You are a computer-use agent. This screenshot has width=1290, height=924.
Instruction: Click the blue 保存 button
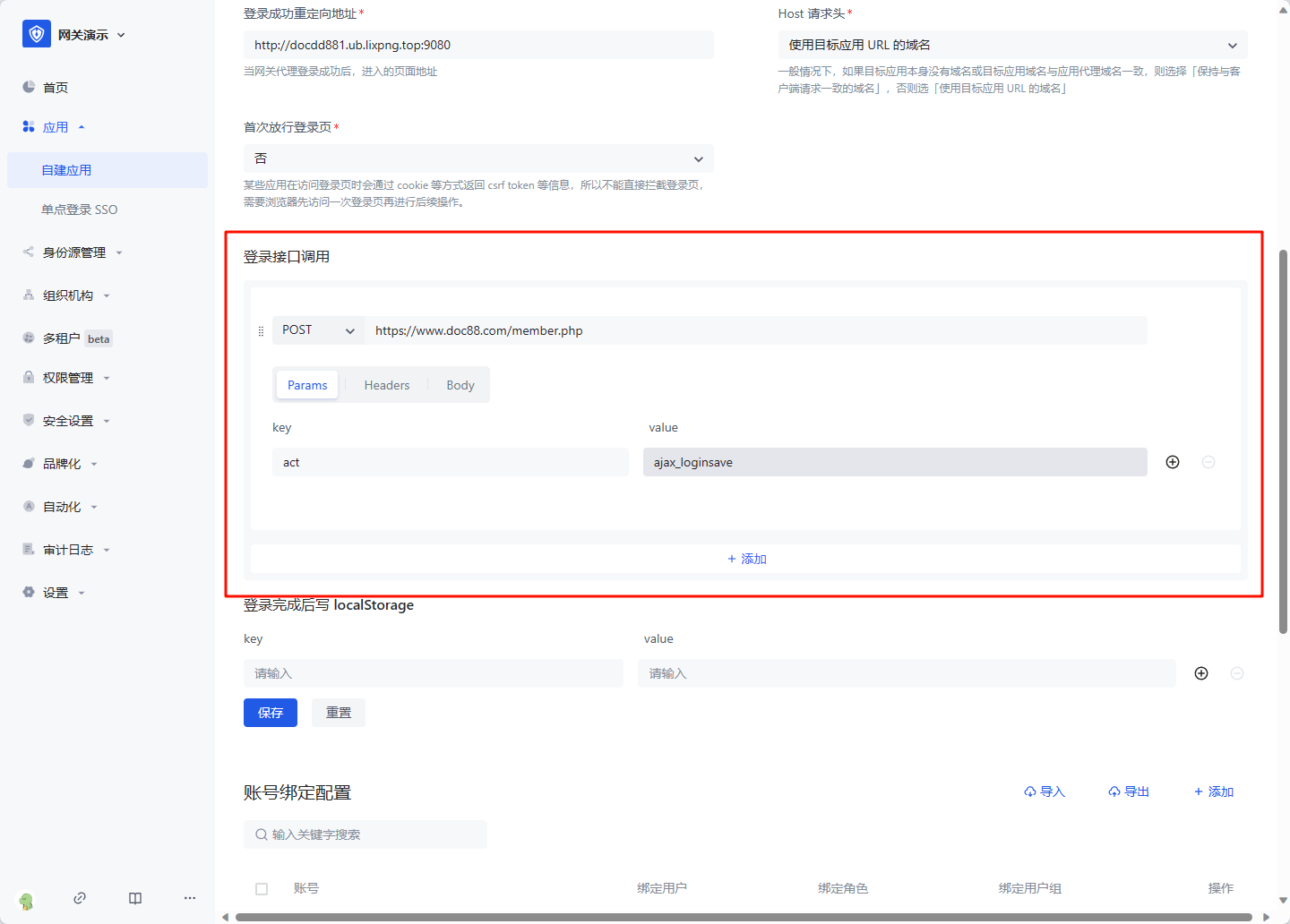(x=271, y=713)
